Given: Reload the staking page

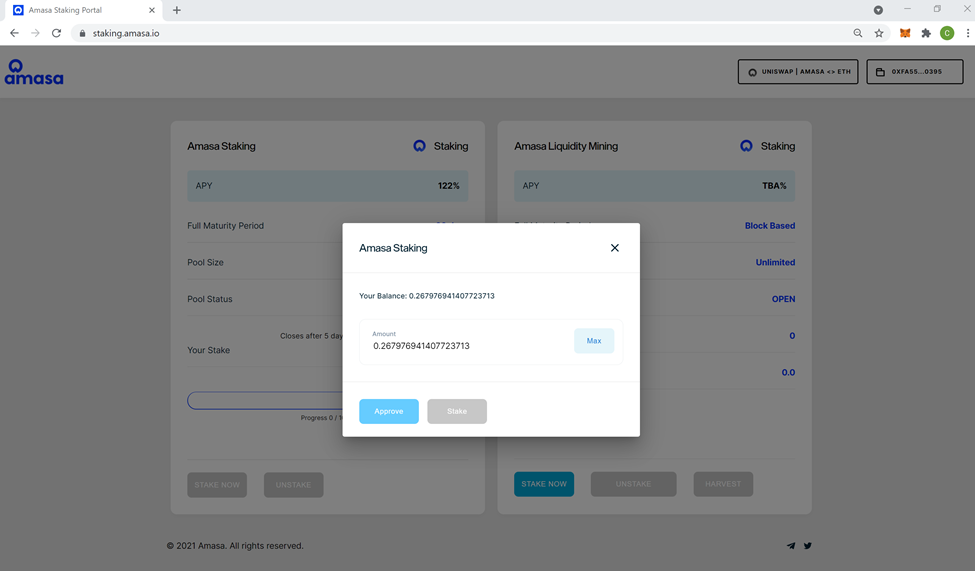Looking at the screenshot, I should pyautogui.click(x=57, y=33).
